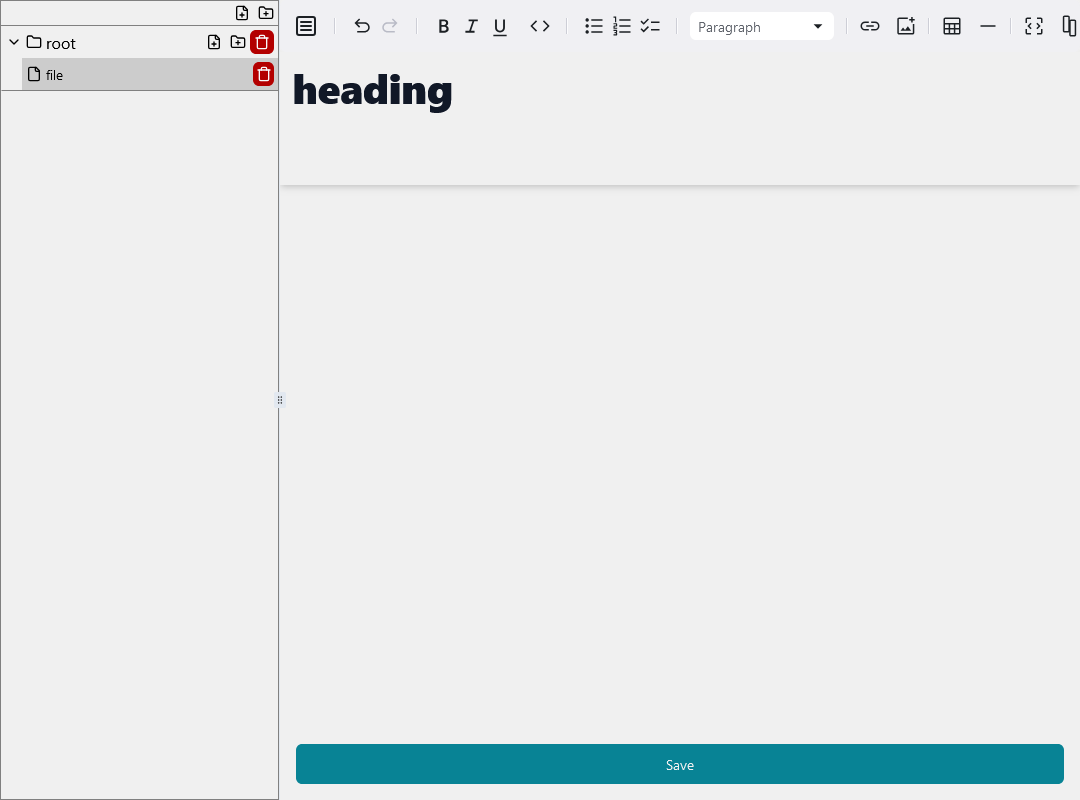Insert a checklist
This screenshot has height=800, width=1080.
click(x=649, y=26)
